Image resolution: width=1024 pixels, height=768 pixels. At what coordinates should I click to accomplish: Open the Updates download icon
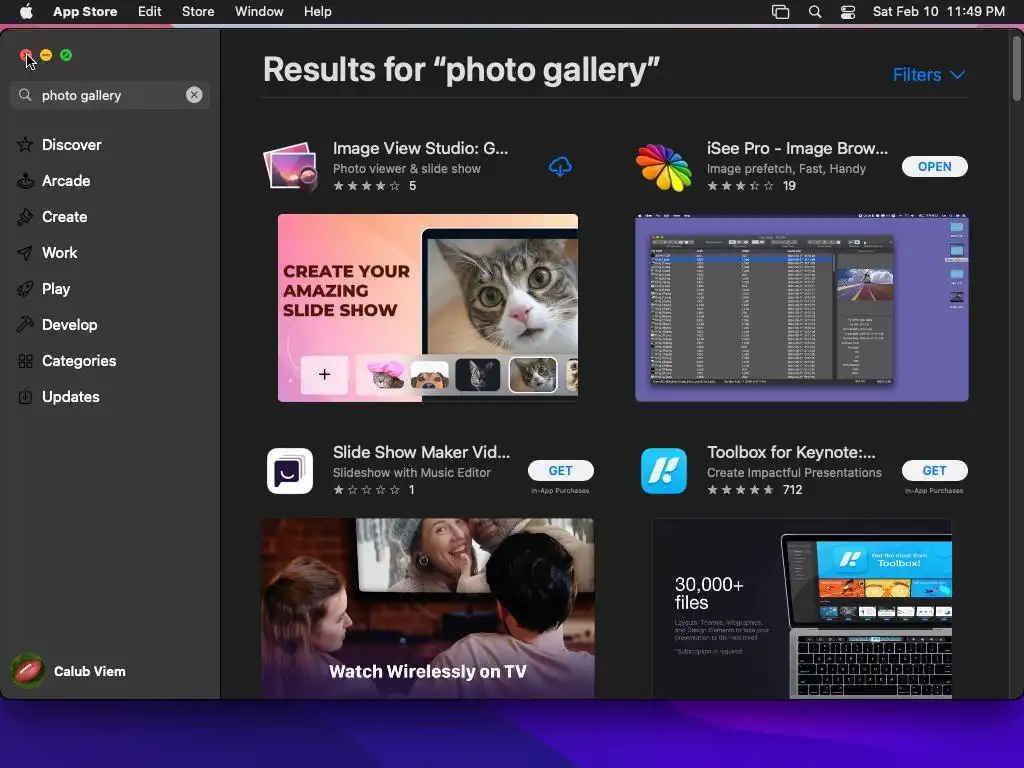click(x=25, y=396)
